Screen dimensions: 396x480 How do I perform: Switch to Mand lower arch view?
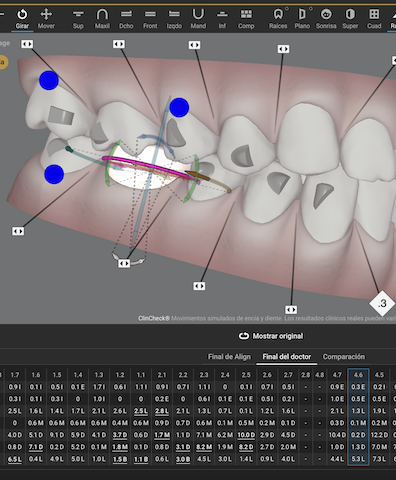[198, 19]
